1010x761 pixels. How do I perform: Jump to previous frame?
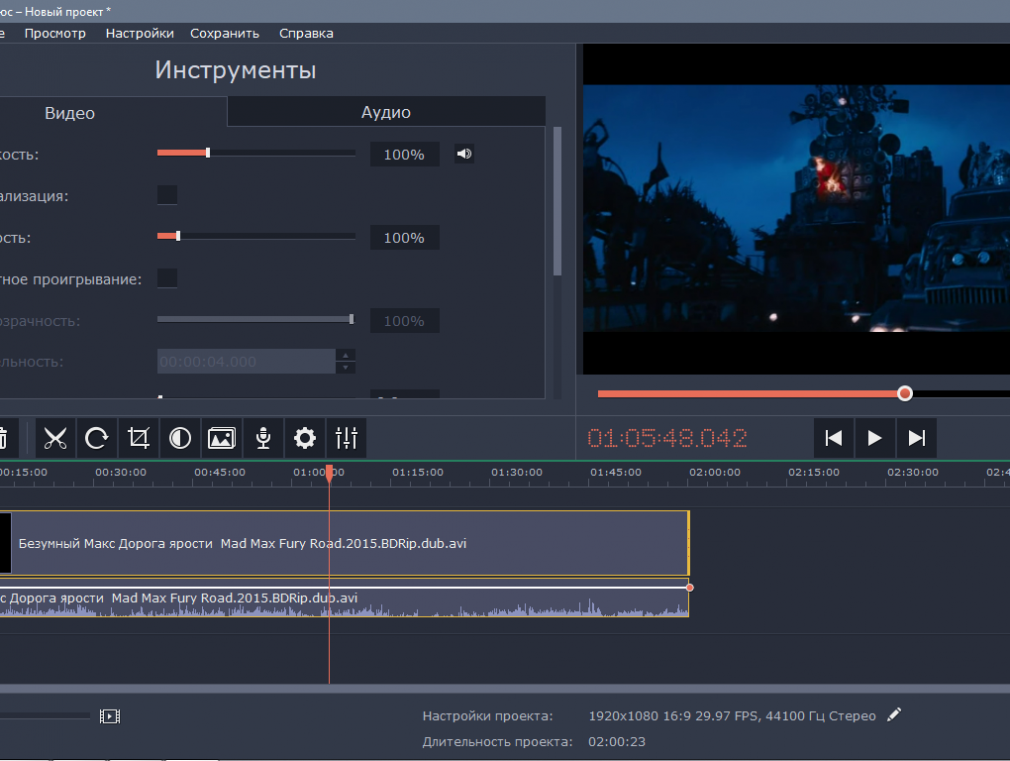(834, 438)
